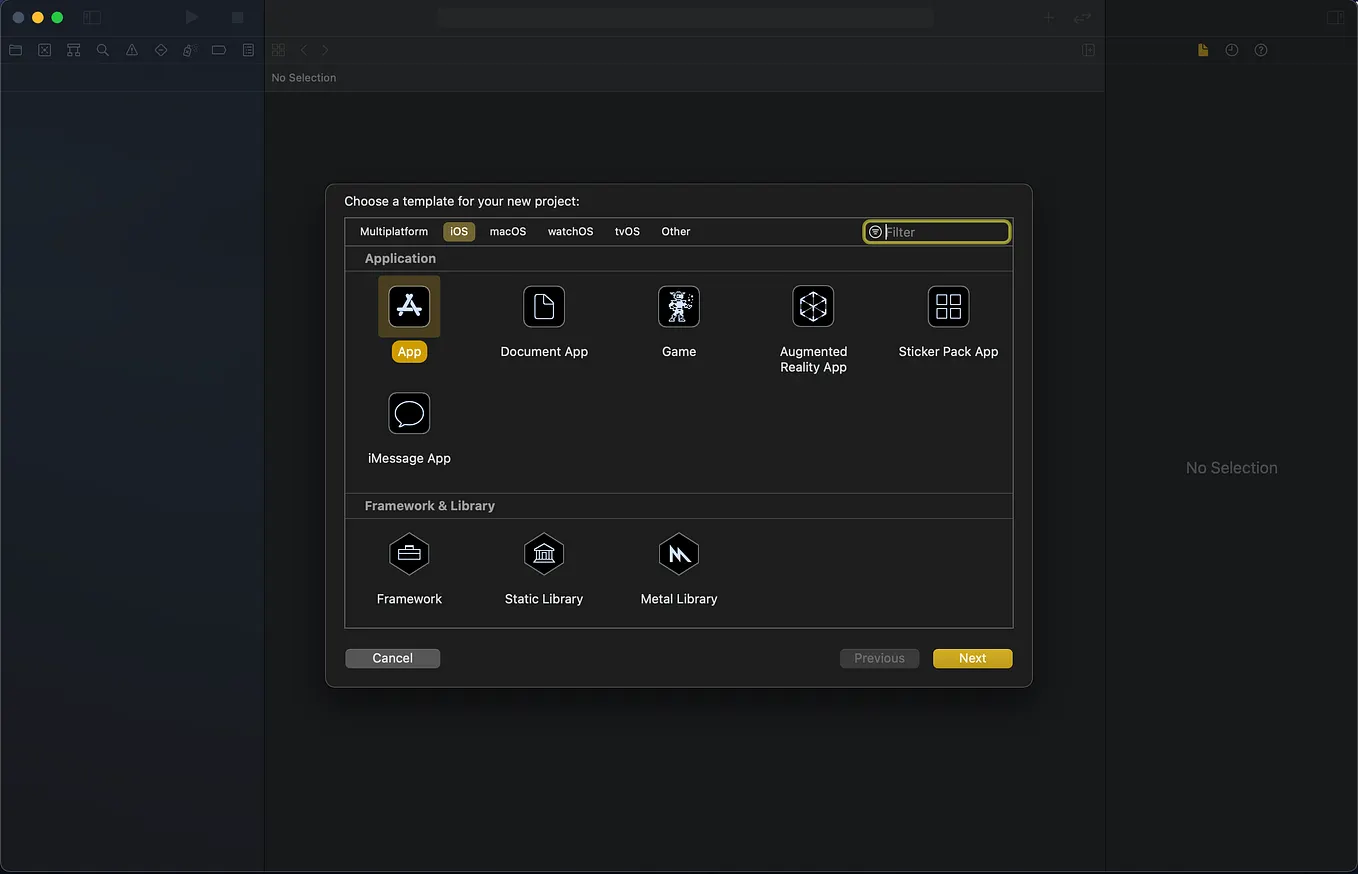Click the Run play button in toolbar

tap(192, 17)
